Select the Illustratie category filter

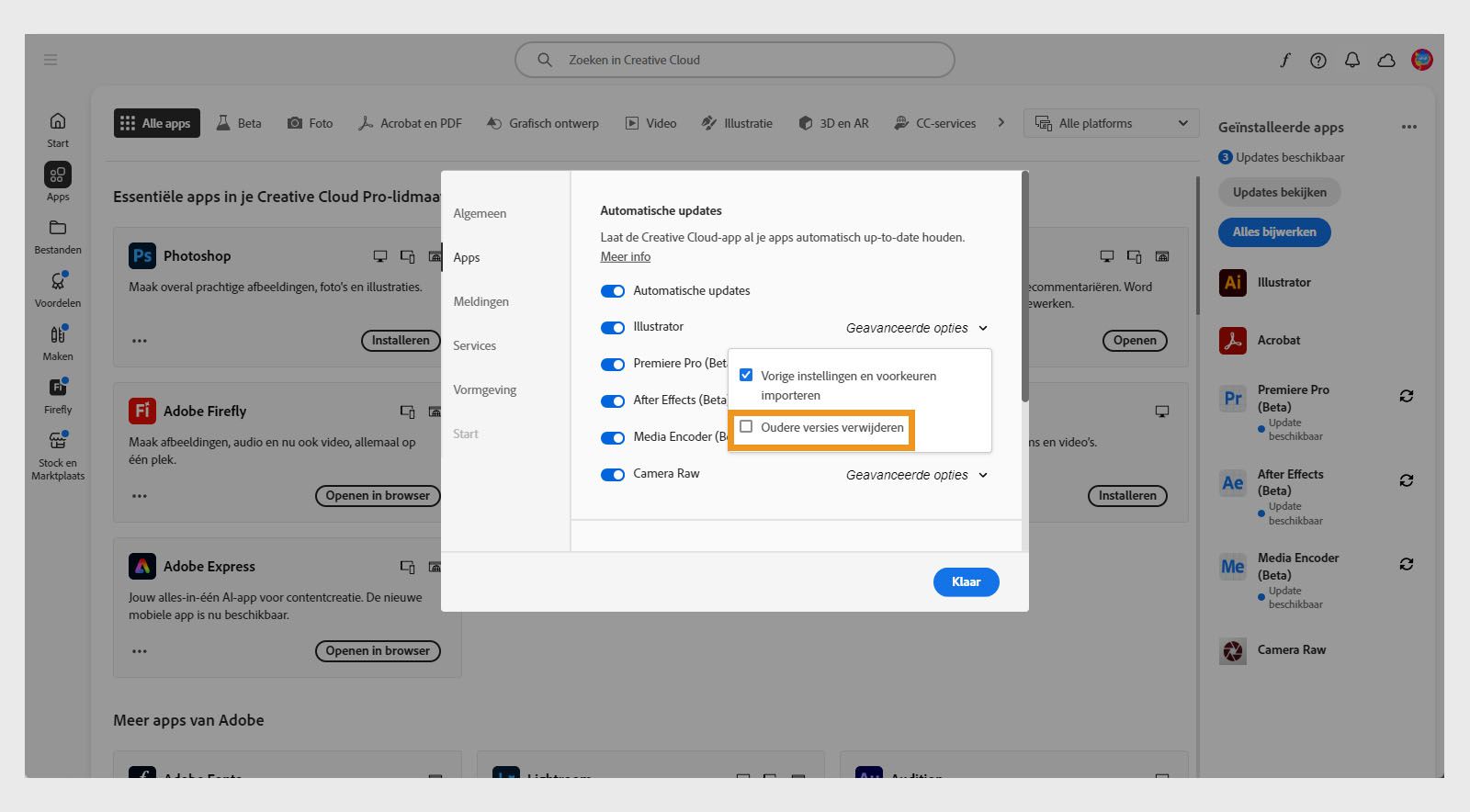(737, 123)
